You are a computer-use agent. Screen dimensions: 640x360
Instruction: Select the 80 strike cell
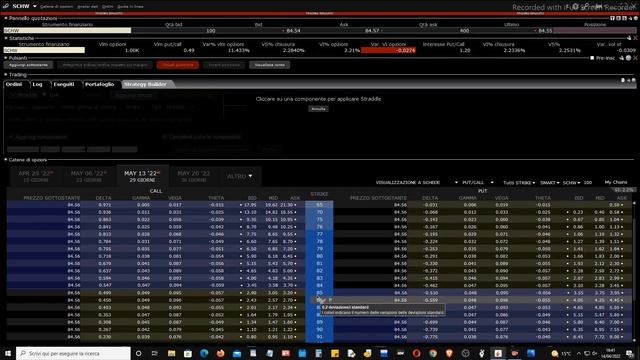(319, 256)
